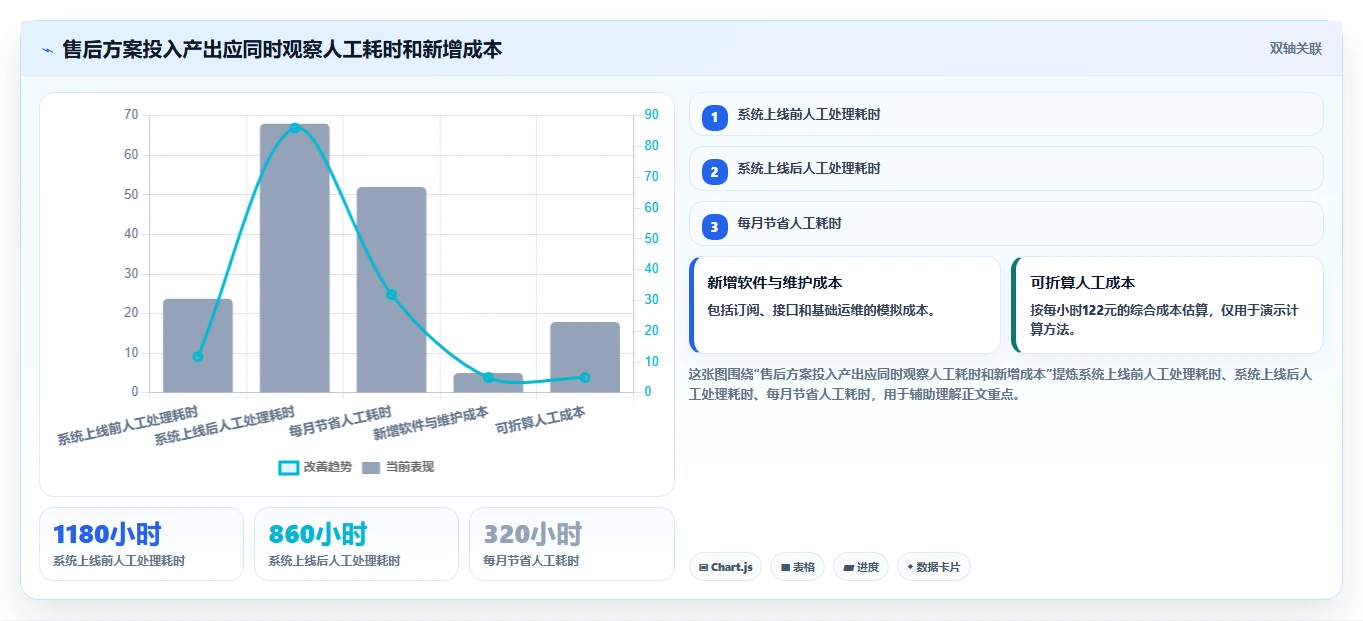Click the line point above the first bar
The width and height of the screenshot is (1363, 621).
[x=198, y=357]
